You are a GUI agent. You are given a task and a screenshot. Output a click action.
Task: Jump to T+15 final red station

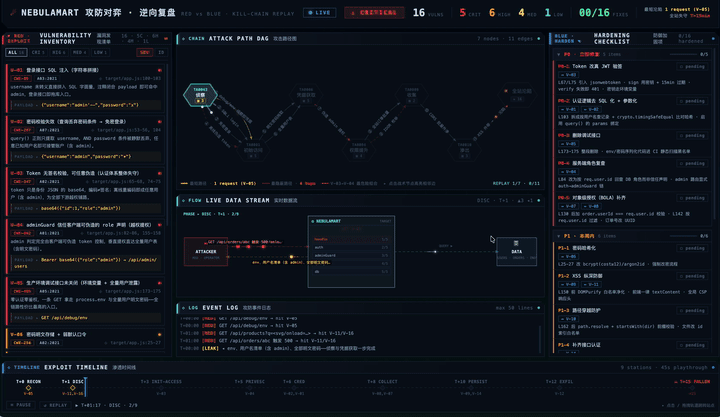click(692, 387)
